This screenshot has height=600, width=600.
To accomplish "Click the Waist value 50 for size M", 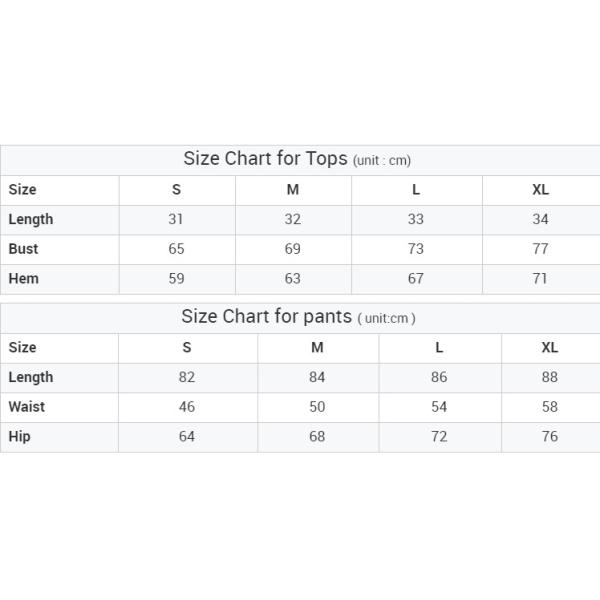I will tap(317, 406).
